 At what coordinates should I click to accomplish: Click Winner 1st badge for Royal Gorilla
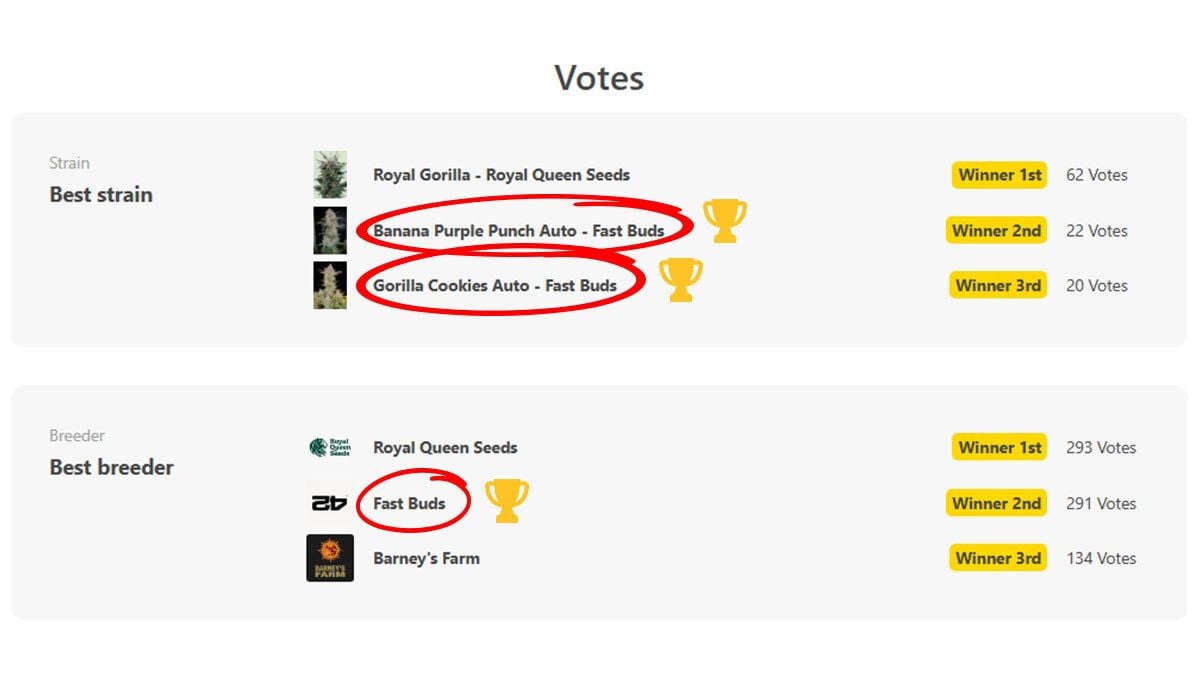pyautogui.click(x=999, y=175)
